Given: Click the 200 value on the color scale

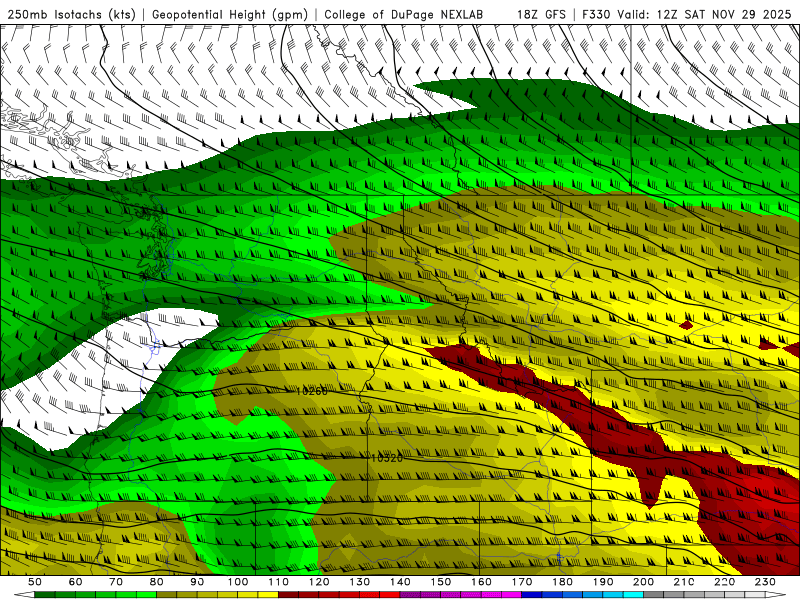Looking at the screenshot, I should tap(644, 582).
